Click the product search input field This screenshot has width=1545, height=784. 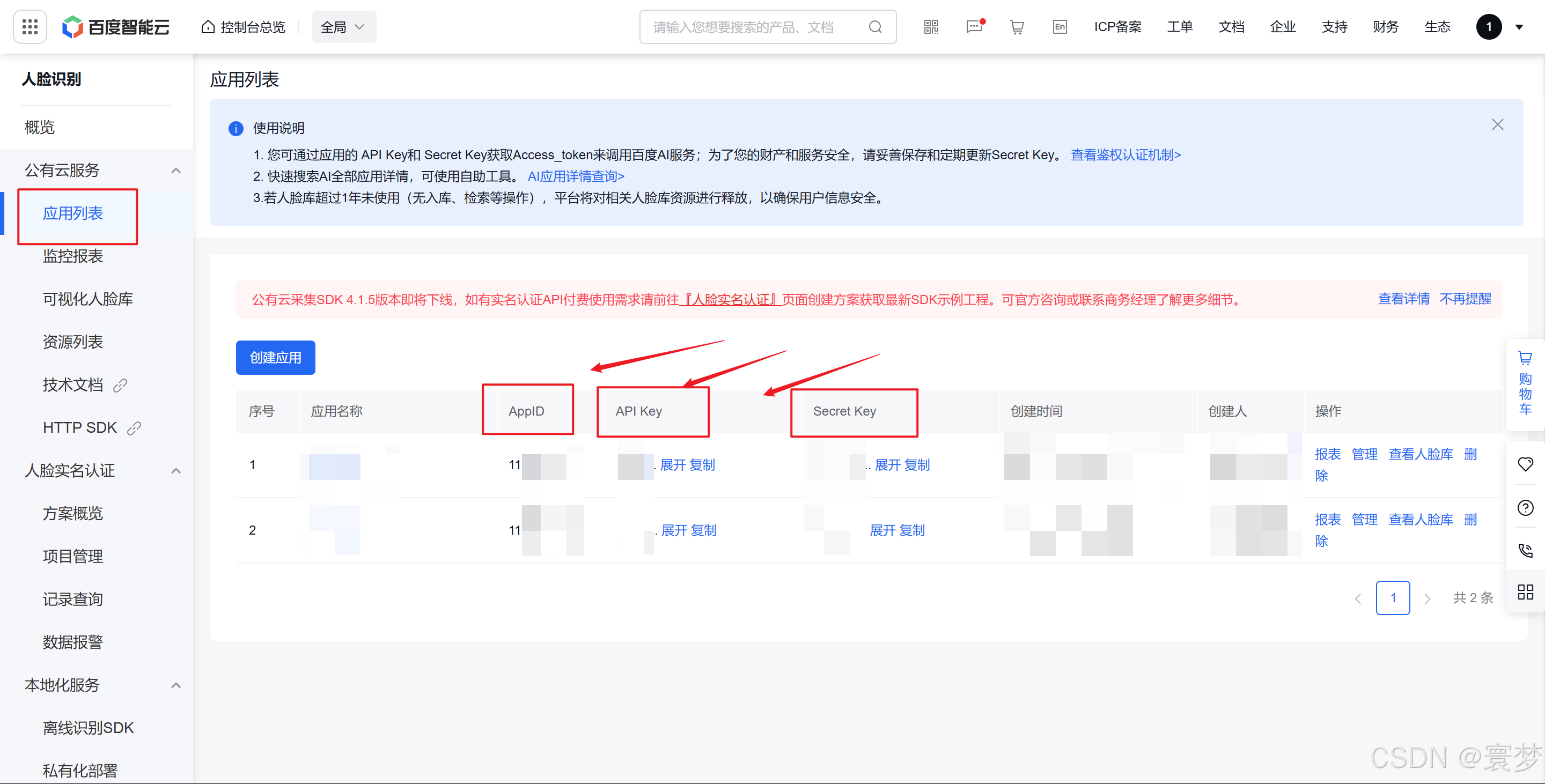coord(744,27)
